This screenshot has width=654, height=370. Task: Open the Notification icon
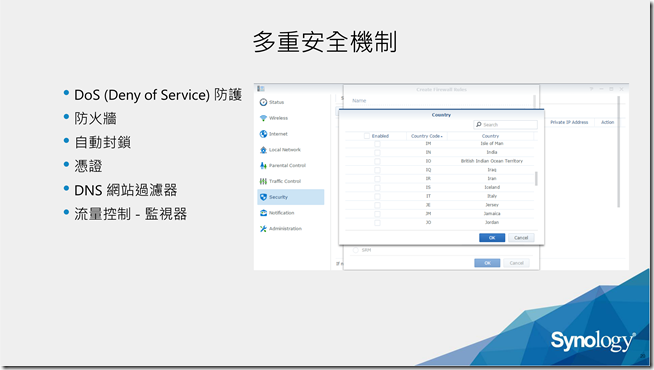coord(263,213)
